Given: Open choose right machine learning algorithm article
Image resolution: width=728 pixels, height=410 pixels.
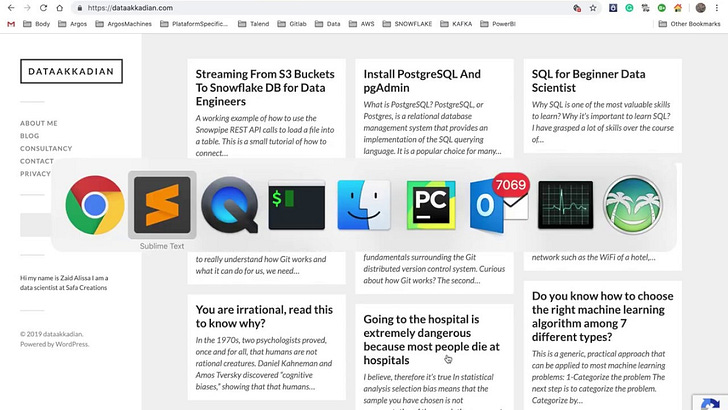Looking at the screenshot, I should pos(602,316).
